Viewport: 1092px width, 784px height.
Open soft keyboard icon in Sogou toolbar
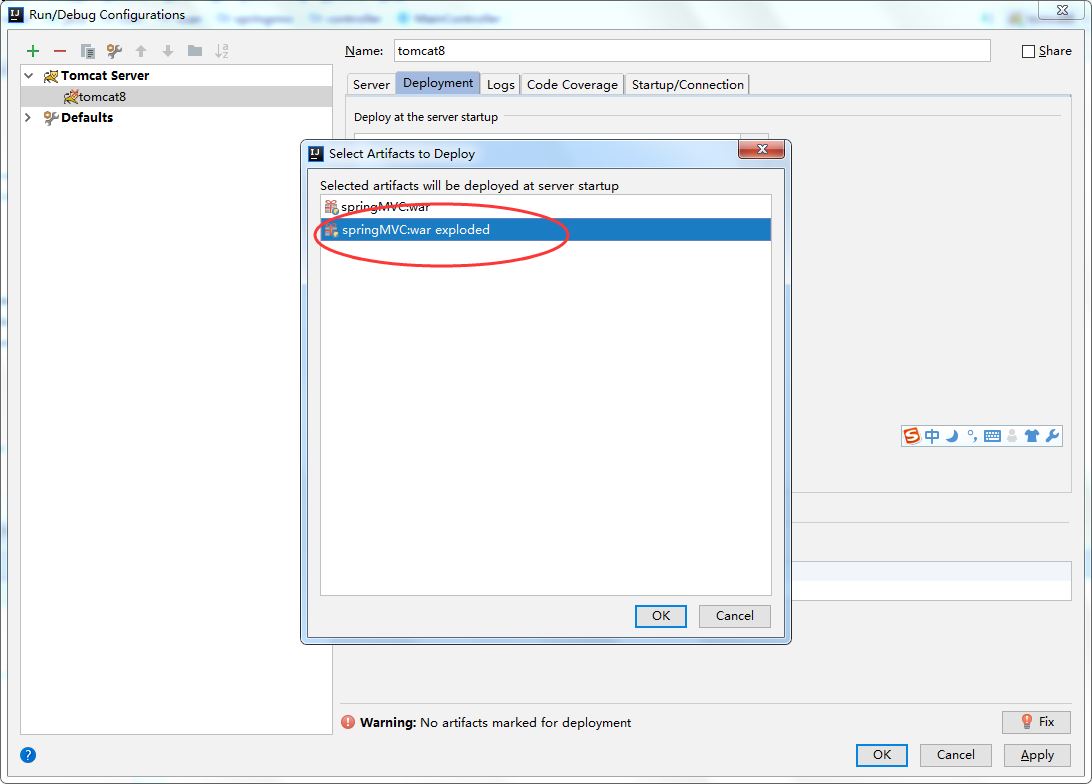tap(992, 436)
